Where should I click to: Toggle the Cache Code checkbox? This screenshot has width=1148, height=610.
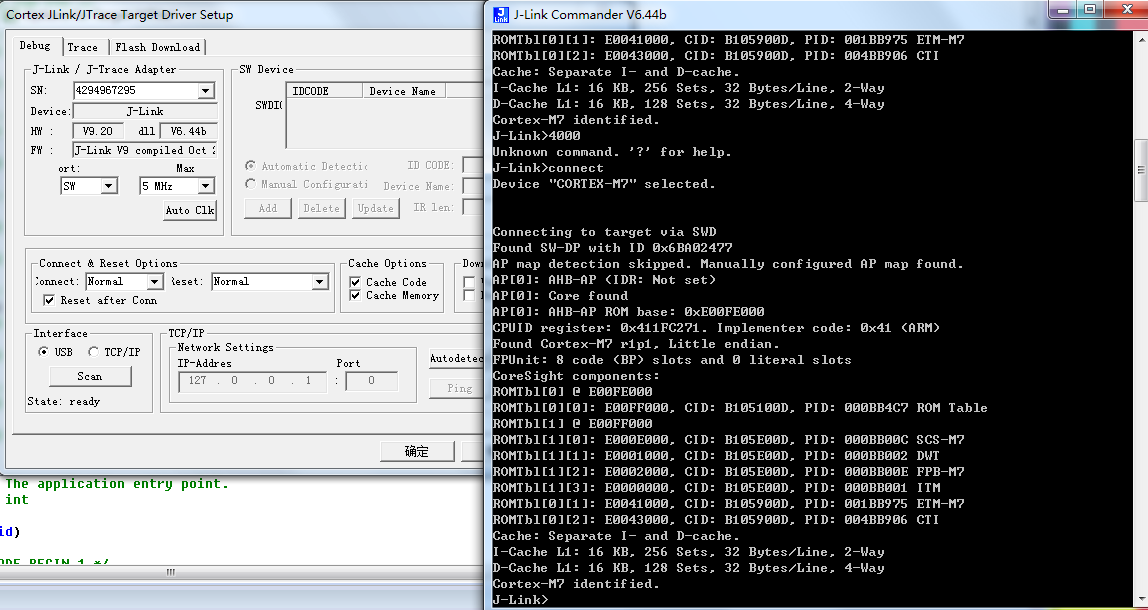pos(355,282)
